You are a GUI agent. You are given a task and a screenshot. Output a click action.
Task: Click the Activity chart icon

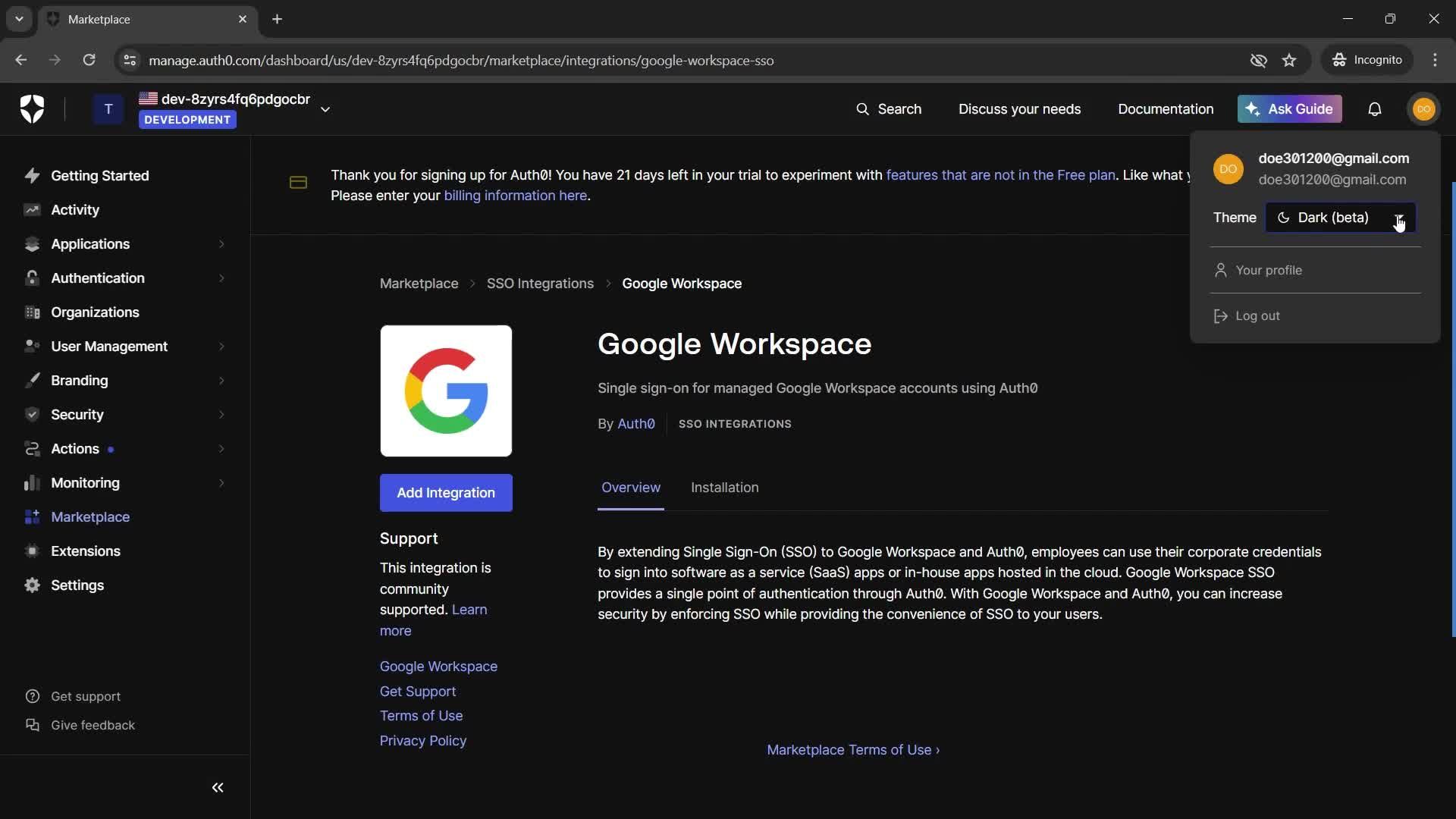32,210
